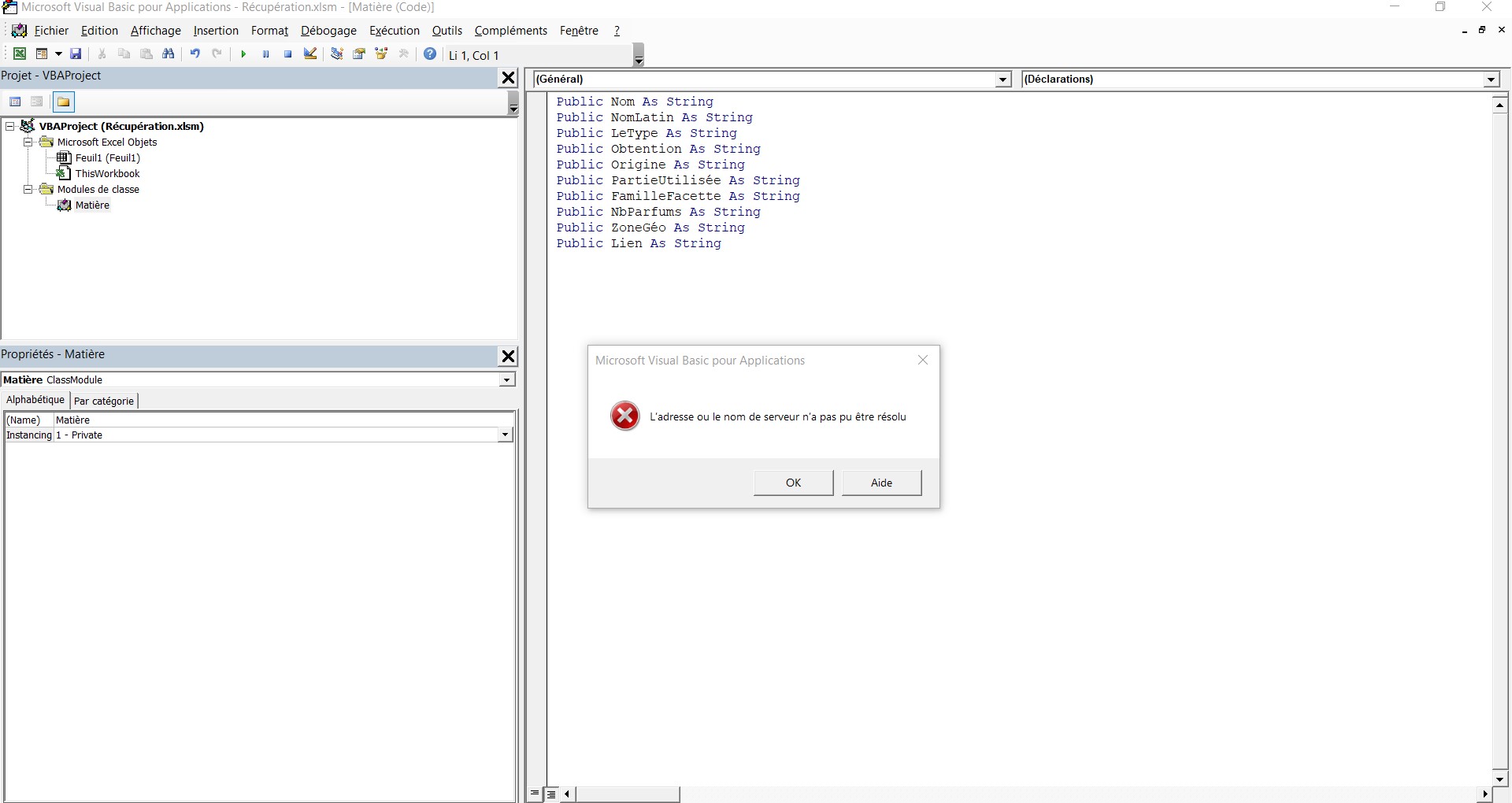The width and height of the screenshot is (1512, 803).
Task: Open the (Déclarations) procedure dropdown
Action: (1491, 80)
